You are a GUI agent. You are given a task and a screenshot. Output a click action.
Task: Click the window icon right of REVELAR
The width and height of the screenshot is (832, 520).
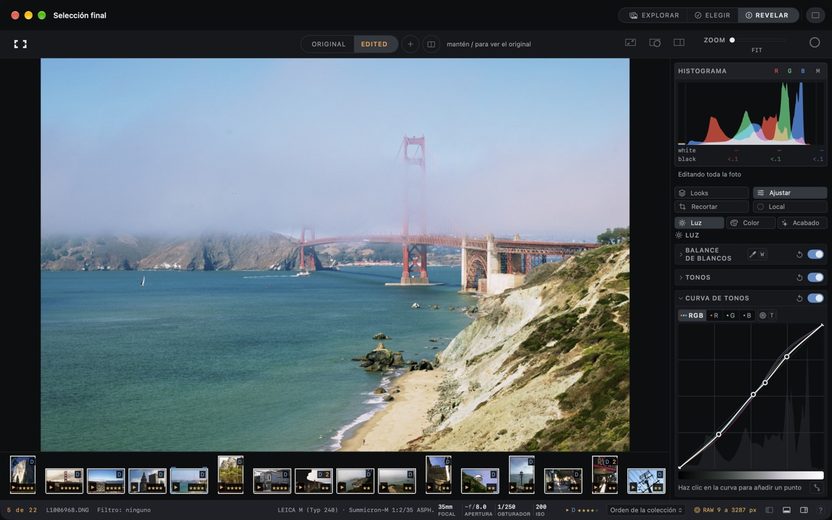816,15
